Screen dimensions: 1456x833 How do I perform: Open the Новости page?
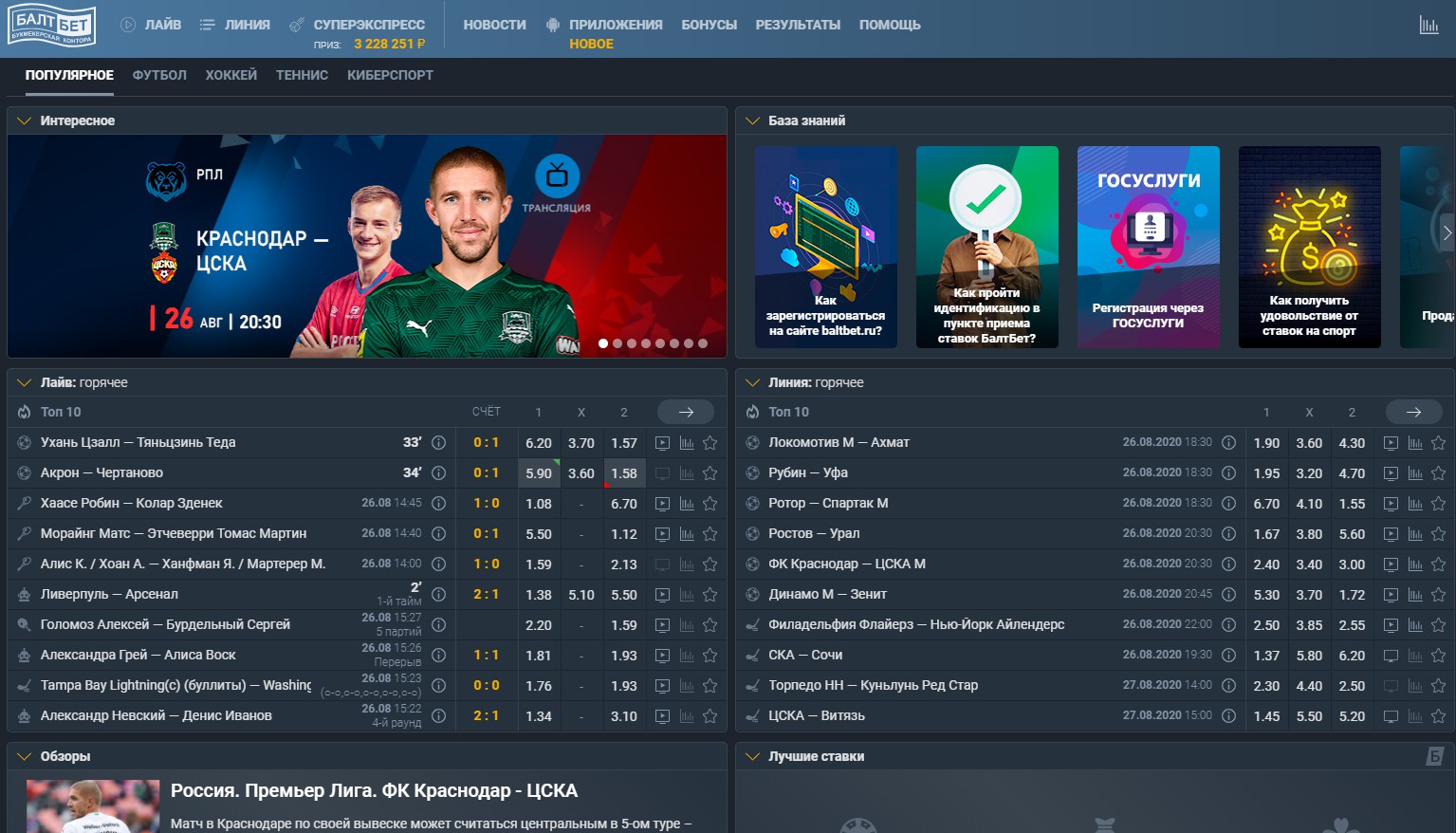pyautogui.click(x=494, y=25)
